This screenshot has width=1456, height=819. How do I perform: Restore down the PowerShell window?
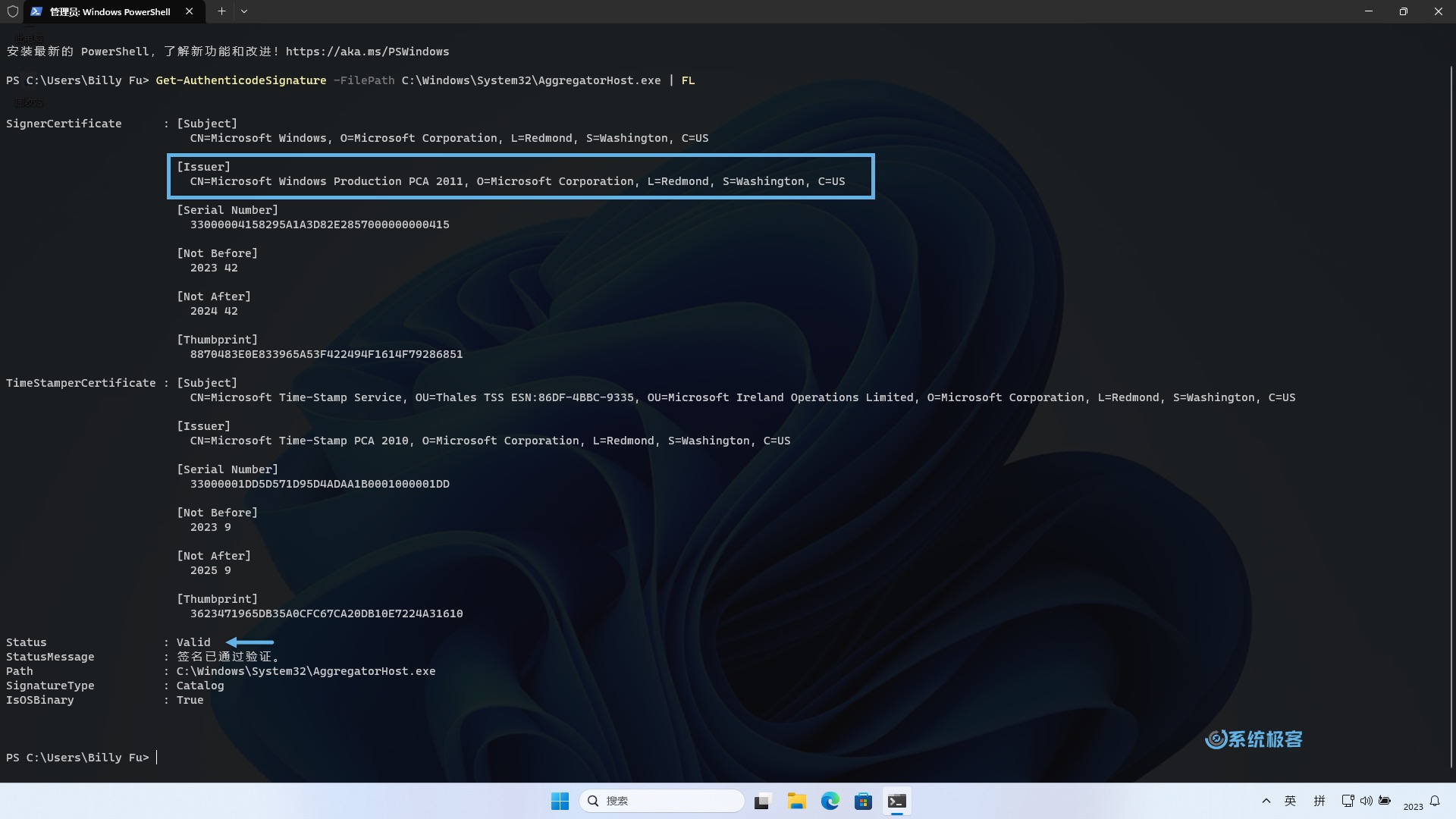[x=1404, y=11]
